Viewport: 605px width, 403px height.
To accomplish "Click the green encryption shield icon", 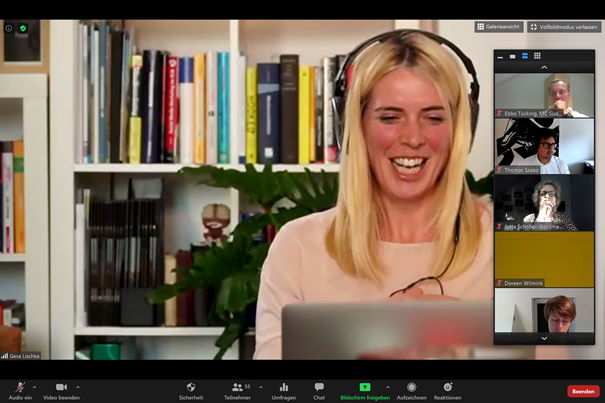I will [23, 28].
